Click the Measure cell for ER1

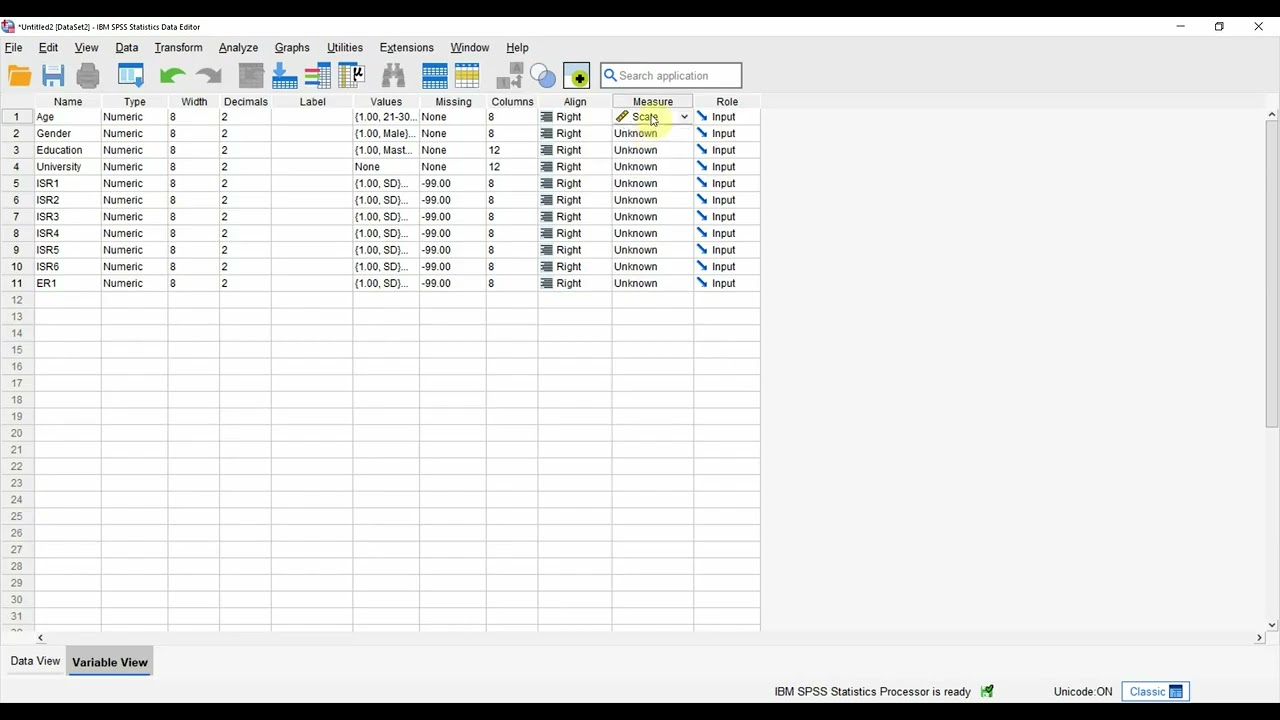coord(652,284)
